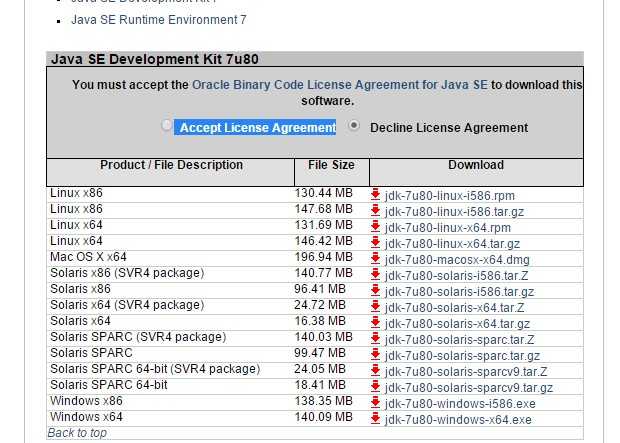The width and height of the screenshot is (620, 443).
Task: Download jdk-7u80-macosx-x64.dmg file link
Action: coord(457,260)
